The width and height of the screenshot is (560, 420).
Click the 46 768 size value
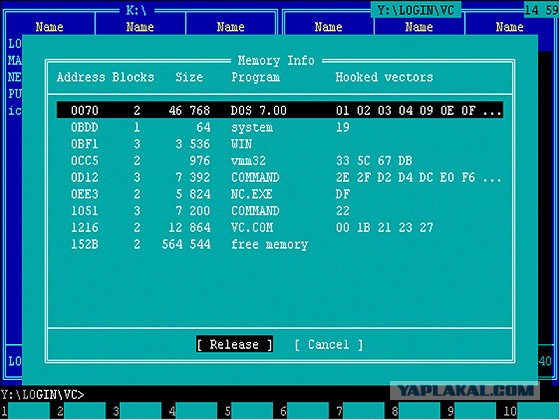pyautogui.click(x=189, y=110)
